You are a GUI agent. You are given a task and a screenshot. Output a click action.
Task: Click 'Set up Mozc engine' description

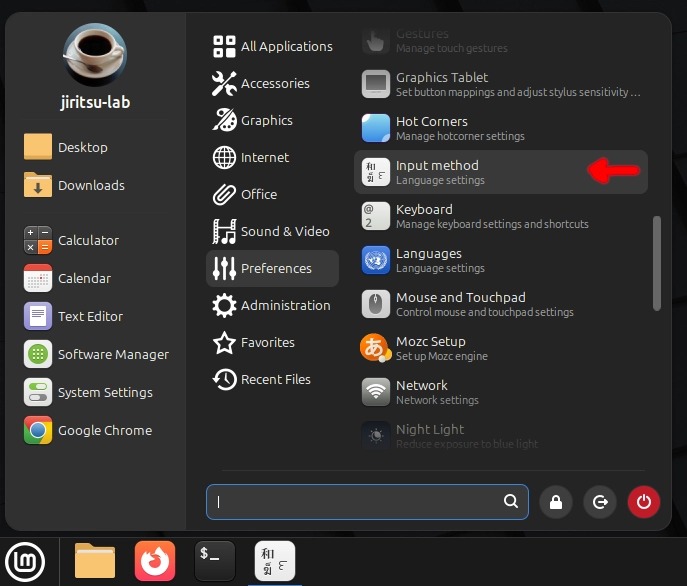point(442,356)
